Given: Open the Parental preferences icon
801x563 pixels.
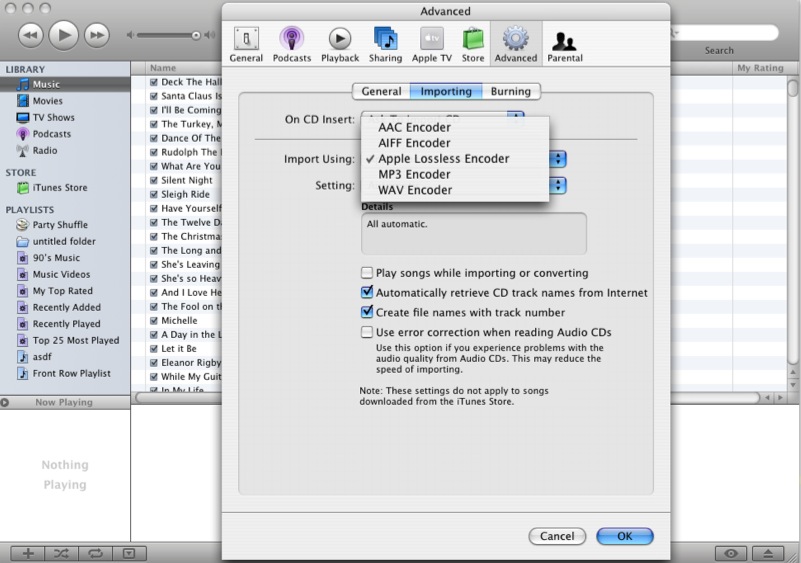Looking at the screenshot, I should 564,42.
